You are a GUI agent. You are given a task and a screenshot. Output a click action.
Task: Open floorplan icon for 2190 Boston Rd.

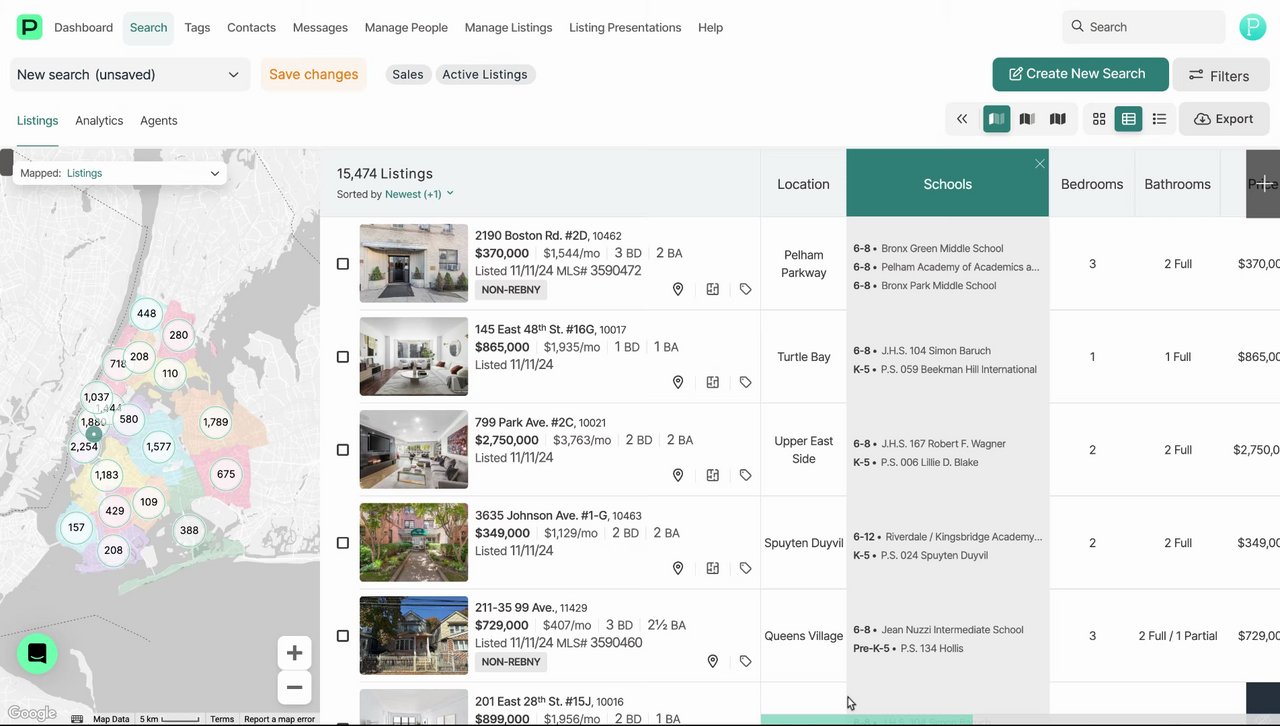pyautogui.click(x=713, y=289)
